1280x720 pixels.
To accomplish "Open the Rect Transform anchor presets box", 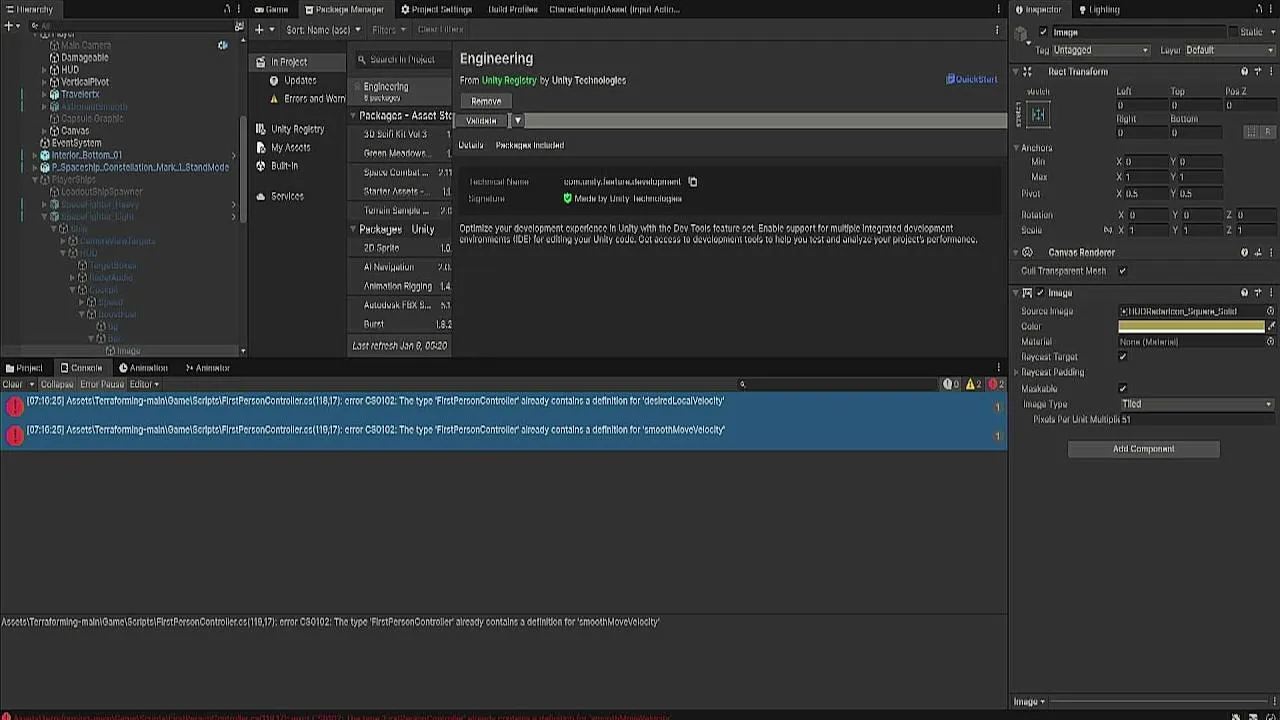I will tap(1038, 115).
